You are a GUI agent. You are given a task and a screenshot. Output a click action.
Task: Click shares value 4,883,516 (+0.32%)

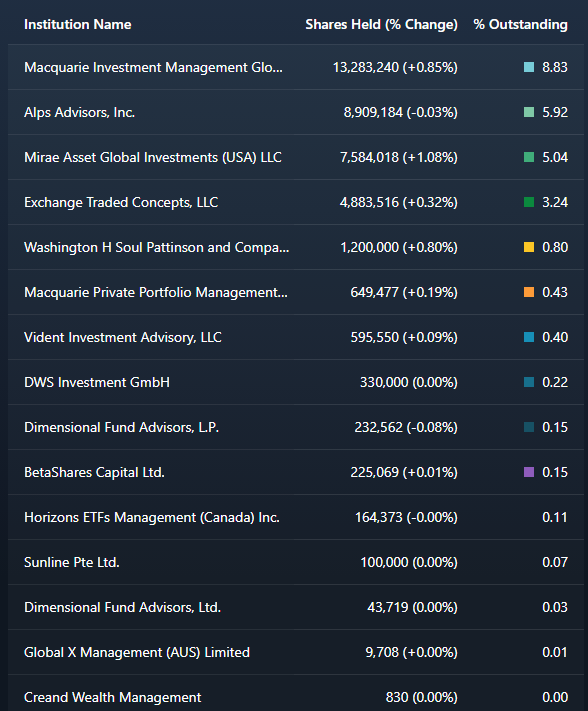399,202
